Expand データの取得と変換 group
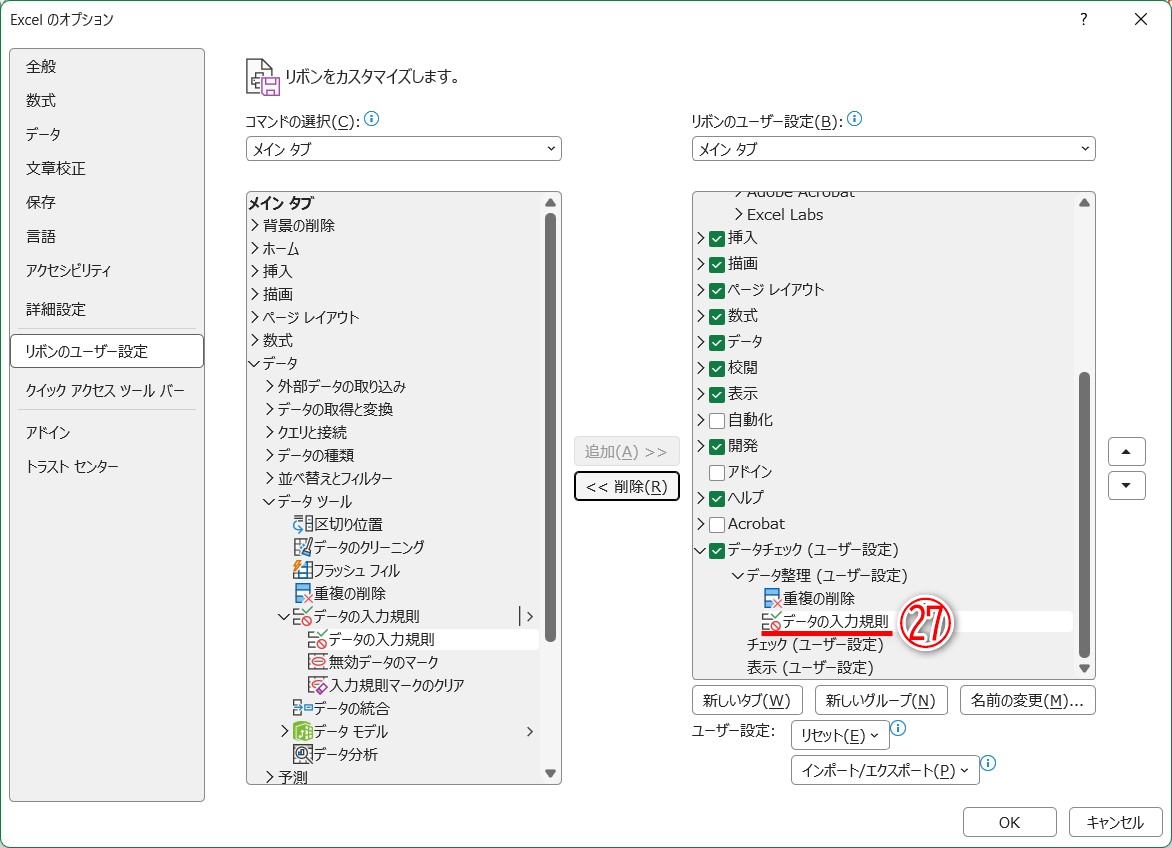Screen dimensions: 1172x848 (270, 409)
